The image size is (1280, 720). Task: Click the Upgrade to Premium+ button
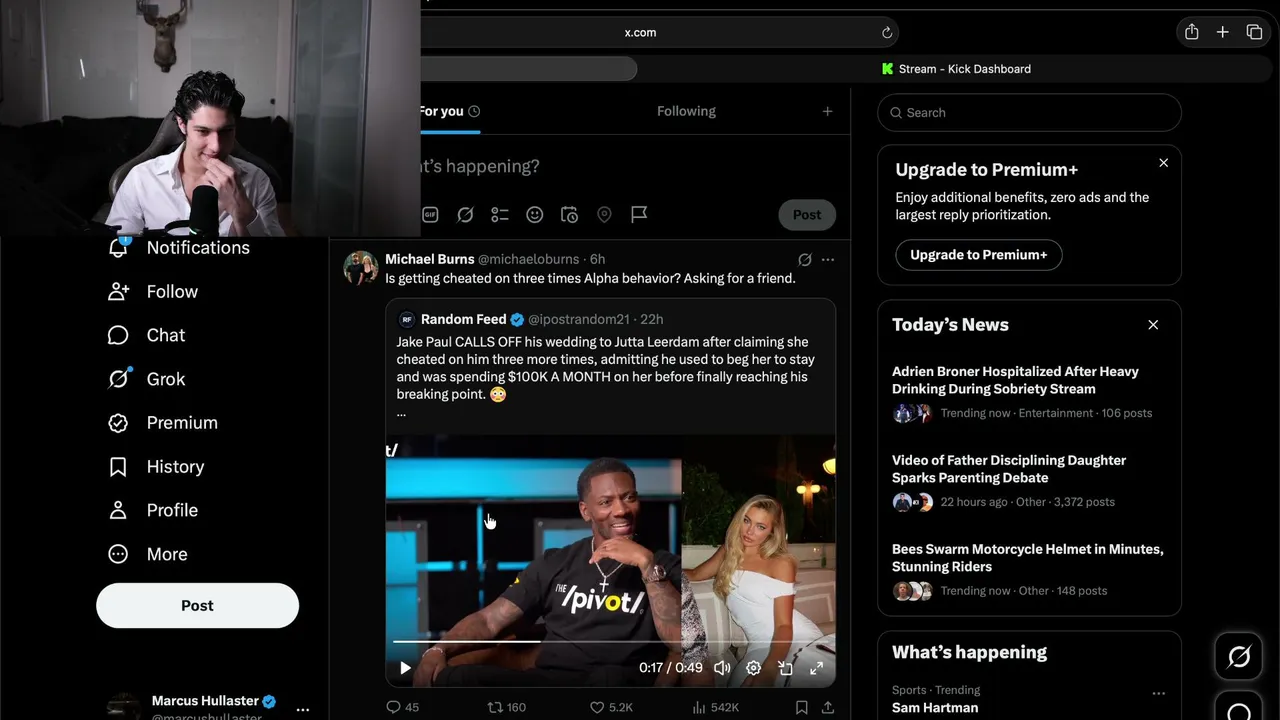[979, 255]
